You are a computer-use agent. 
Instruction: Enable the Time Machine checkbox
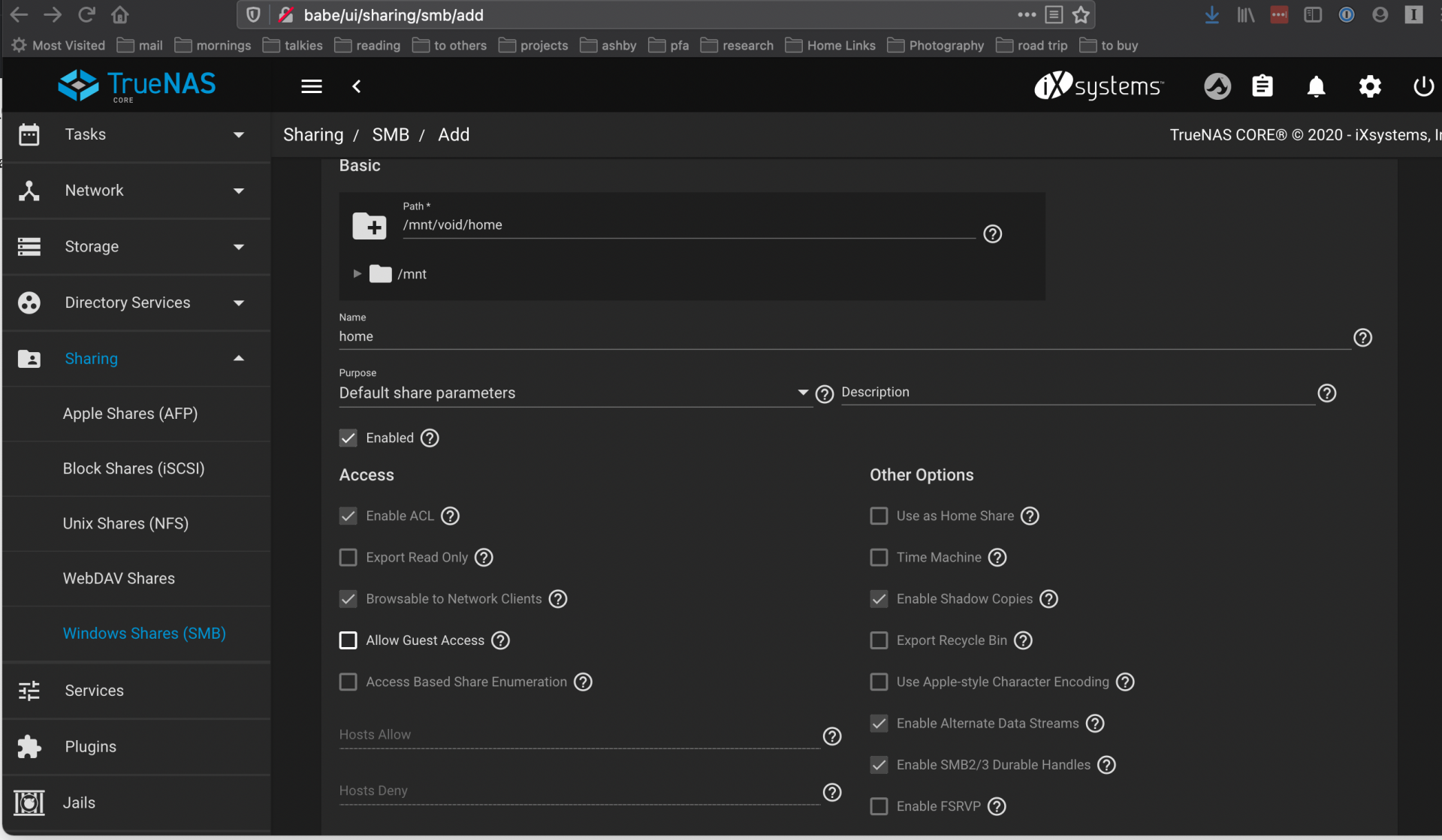coord(879,557)
